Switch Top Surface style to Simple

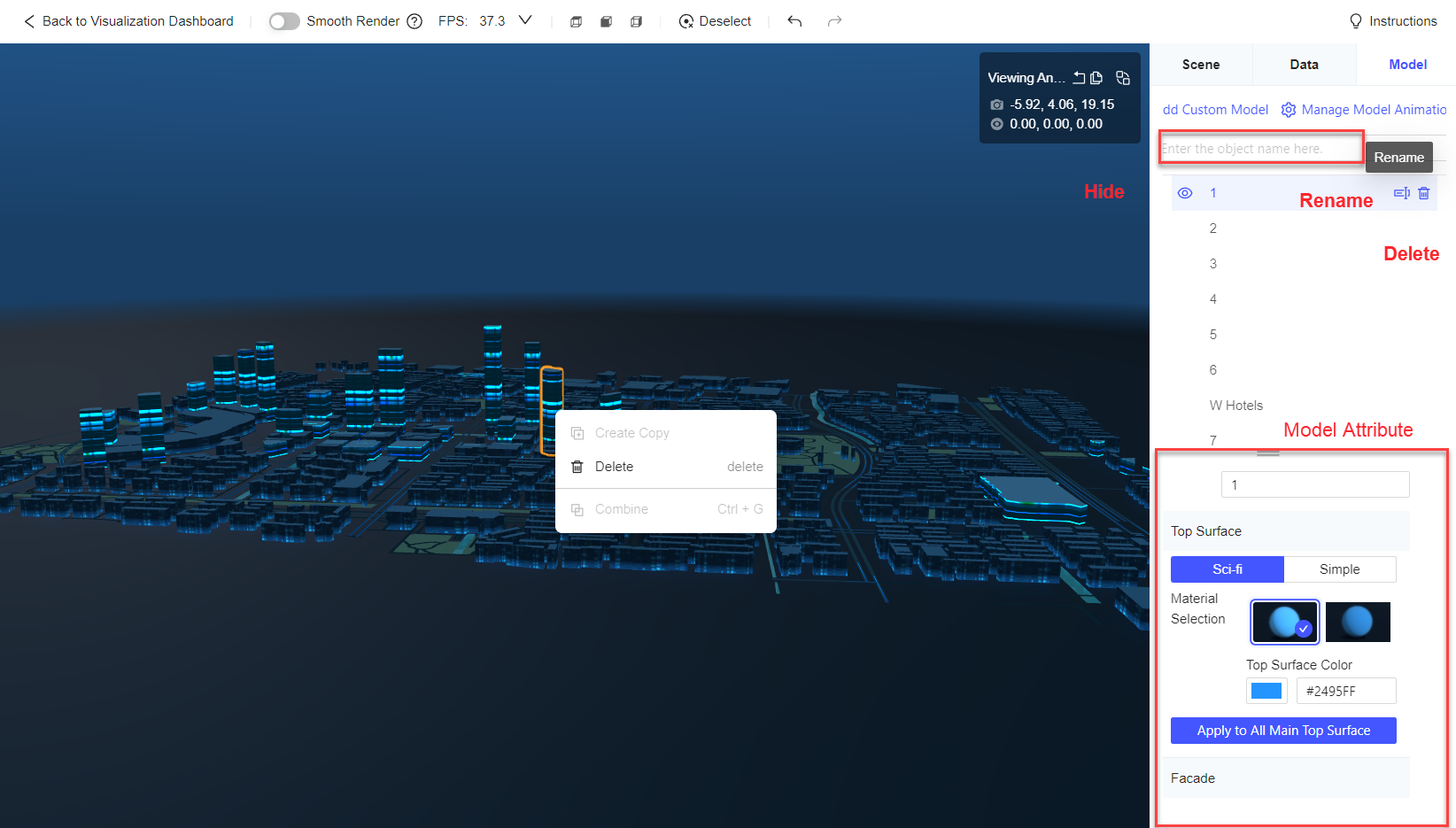[1339, 569]
